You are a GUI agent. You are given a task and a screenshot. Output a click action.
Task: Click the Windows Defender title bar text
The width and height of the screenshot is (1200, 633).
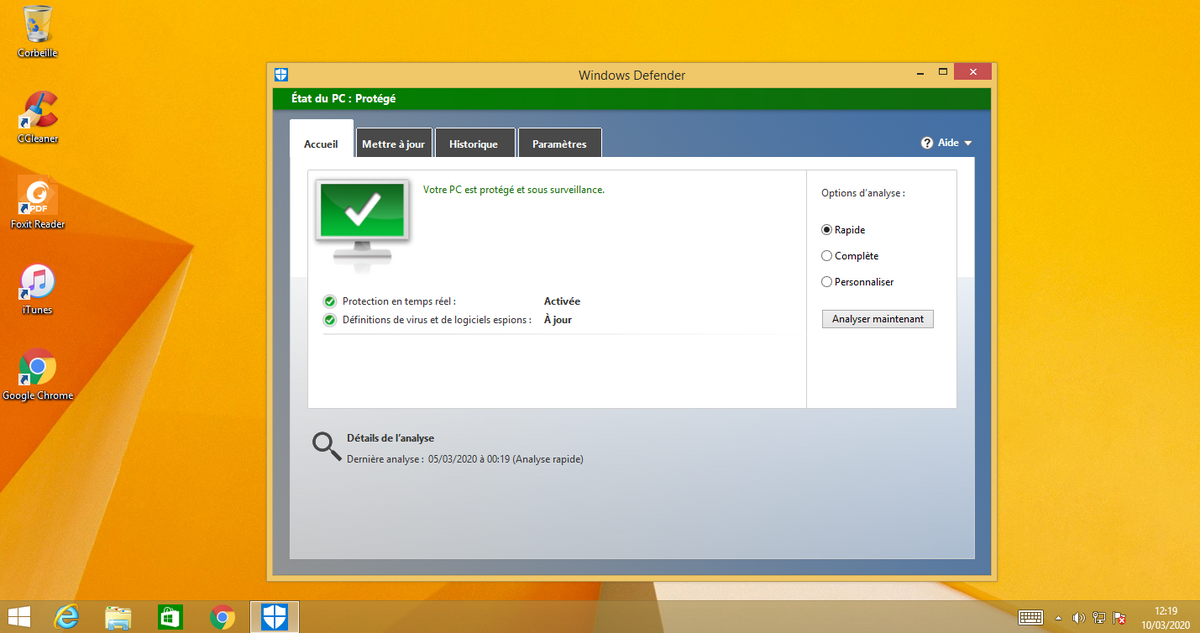632,75
